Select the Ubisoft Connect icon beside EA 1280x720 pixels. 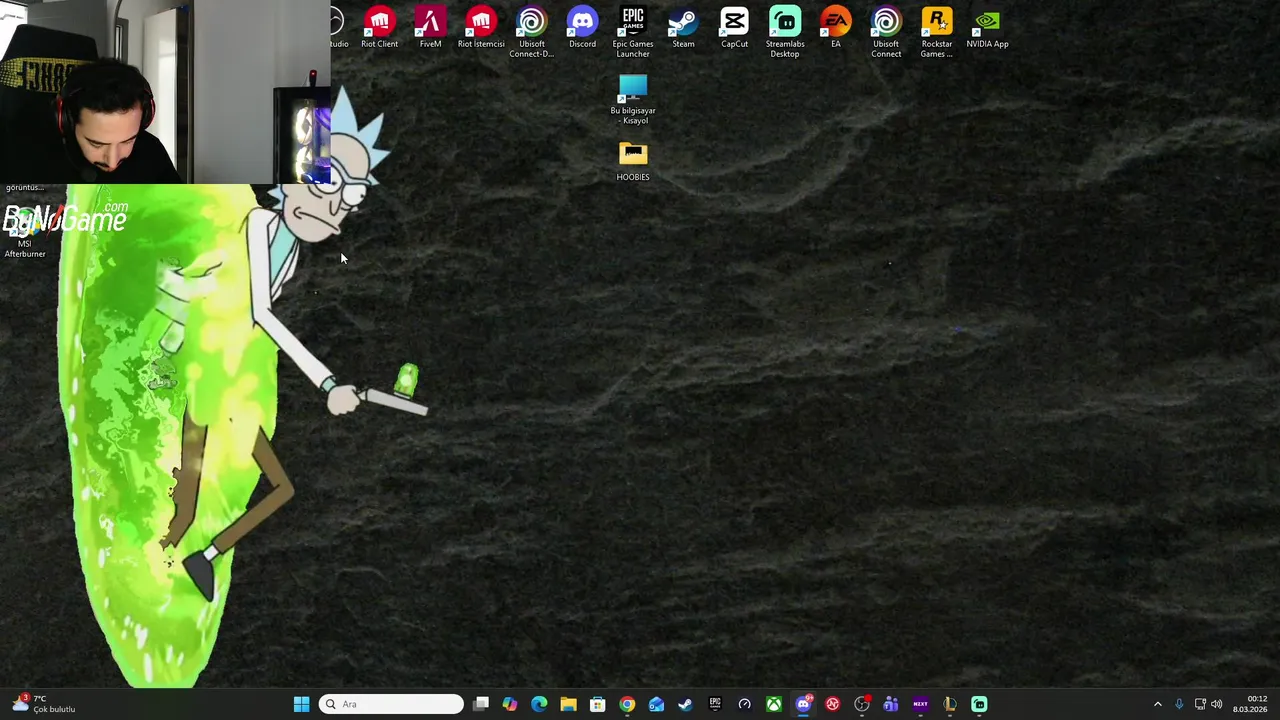pos(886,32)
